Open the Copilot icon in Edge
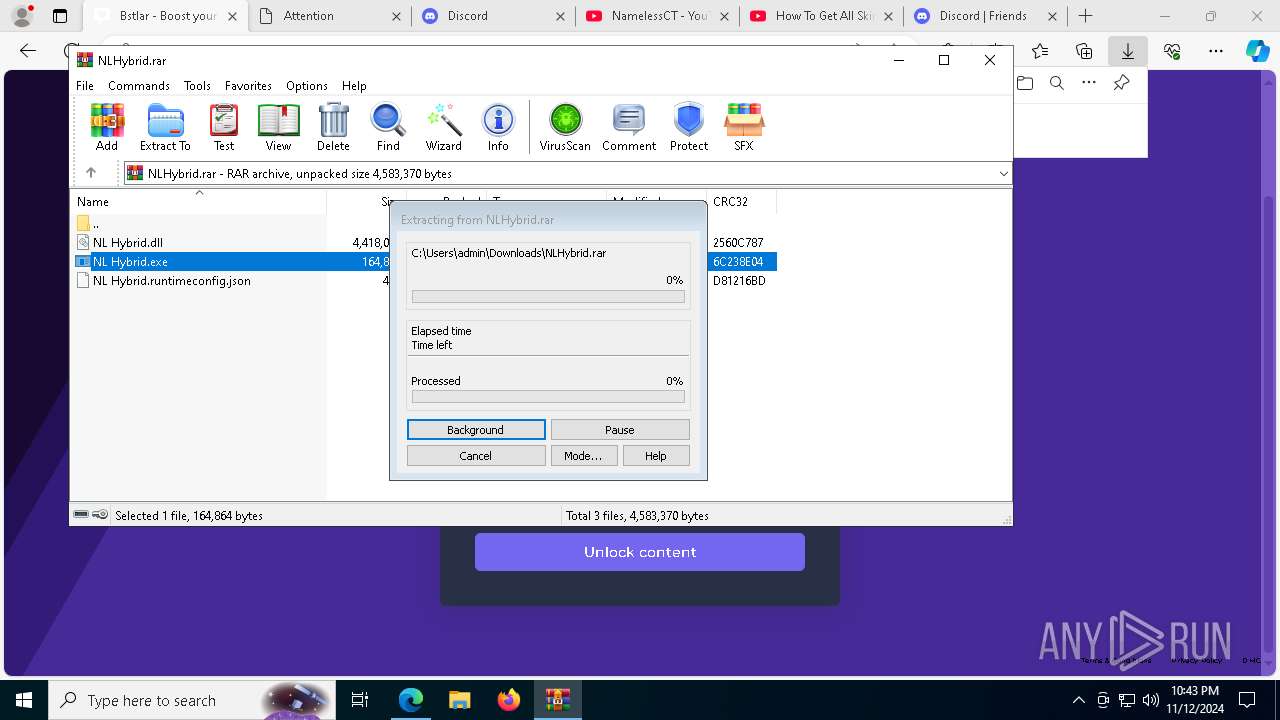Viewport: 1280px width, 720px height. pos(1257,51)
